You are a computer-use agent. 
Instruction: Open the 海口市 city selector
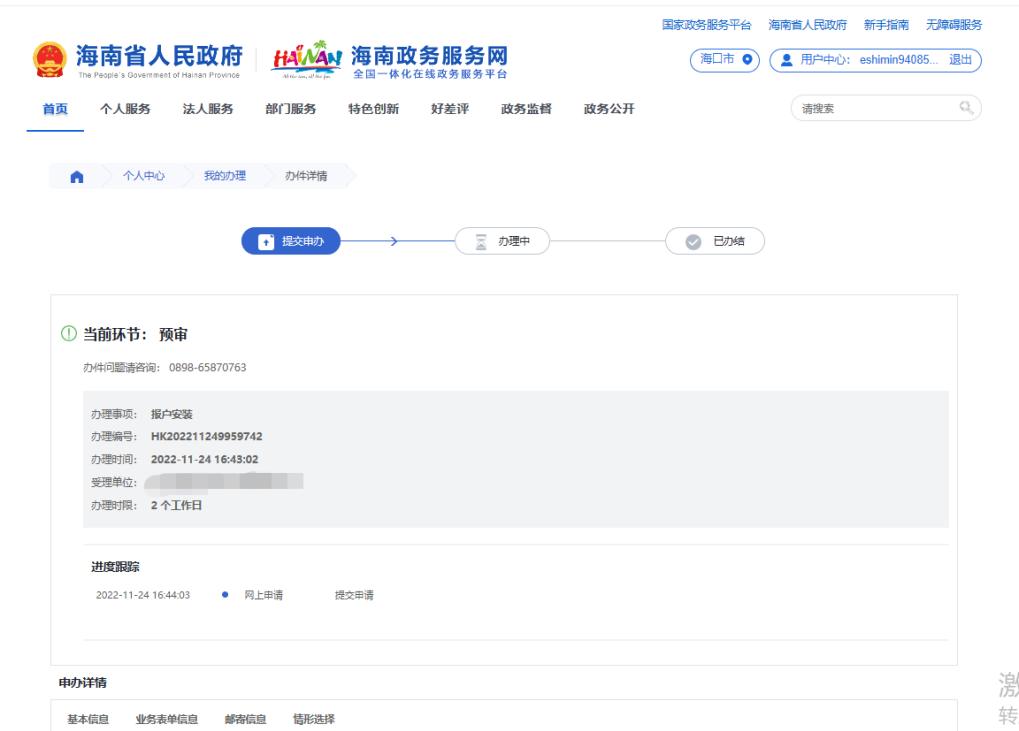pyautogui.click(x=724, y=60)
